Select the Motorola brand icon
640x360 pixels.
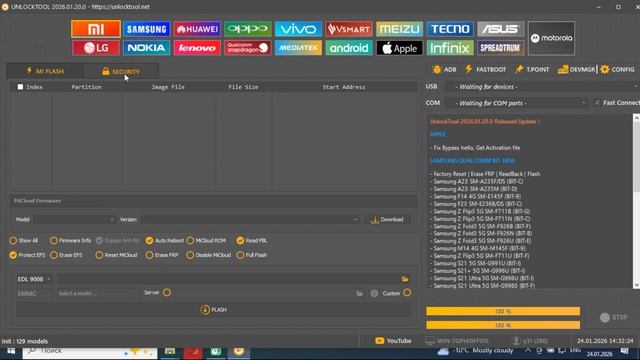tap(551, 38)
